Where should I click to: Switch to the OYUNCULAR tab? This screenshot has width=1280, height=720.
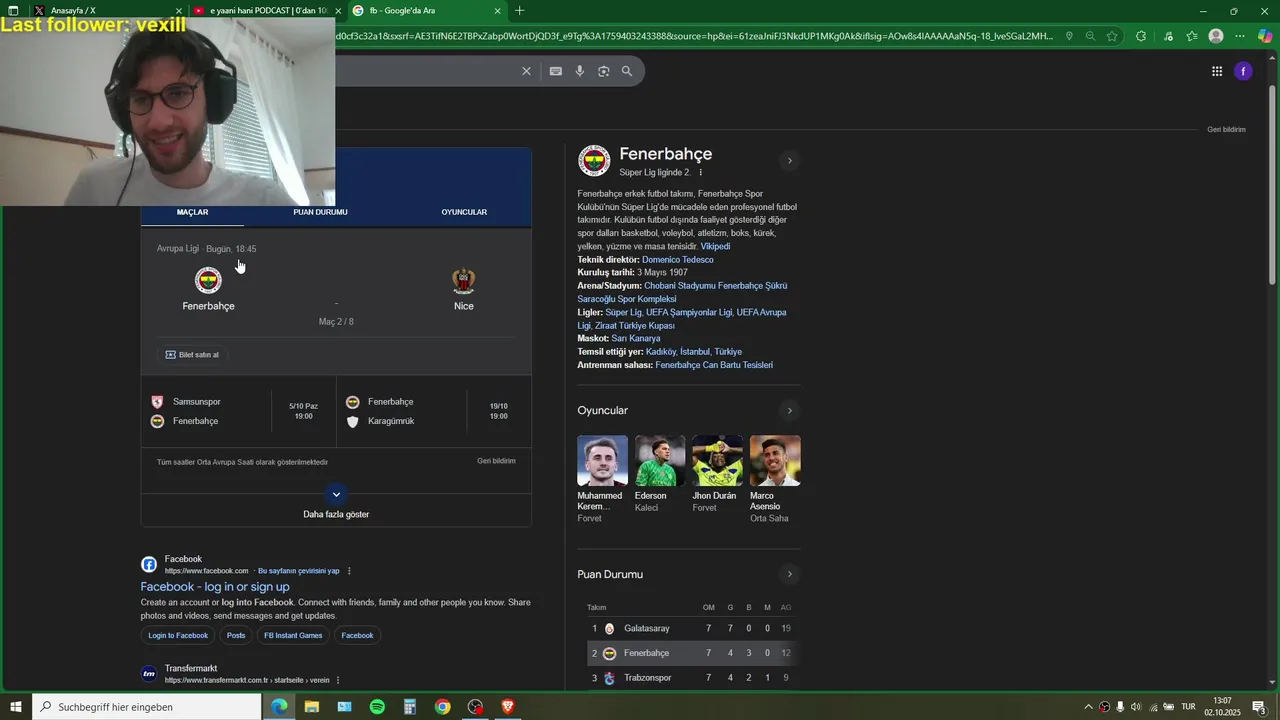pos(464,212)
